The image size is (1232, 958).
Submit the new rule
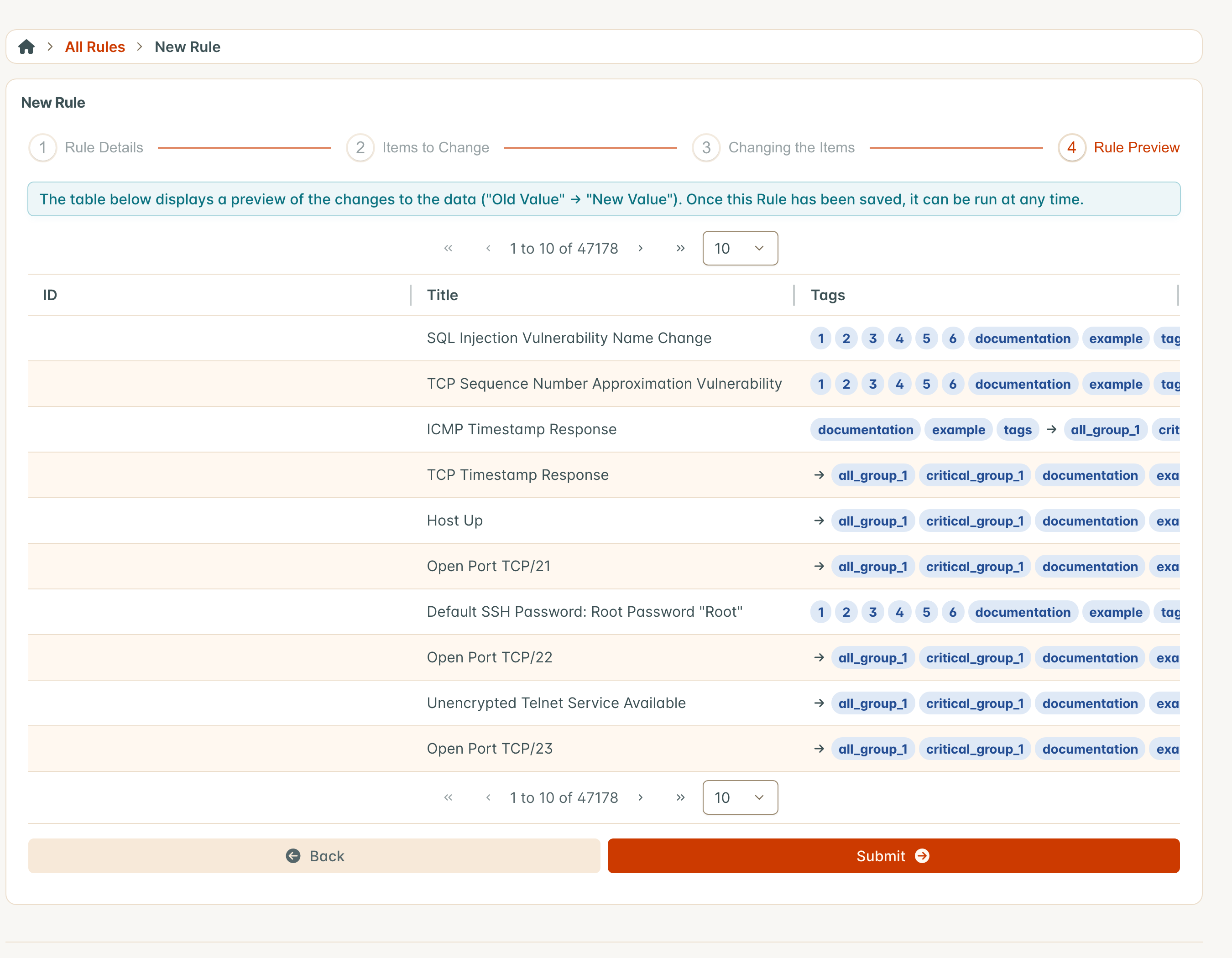(x=893, y=856)
